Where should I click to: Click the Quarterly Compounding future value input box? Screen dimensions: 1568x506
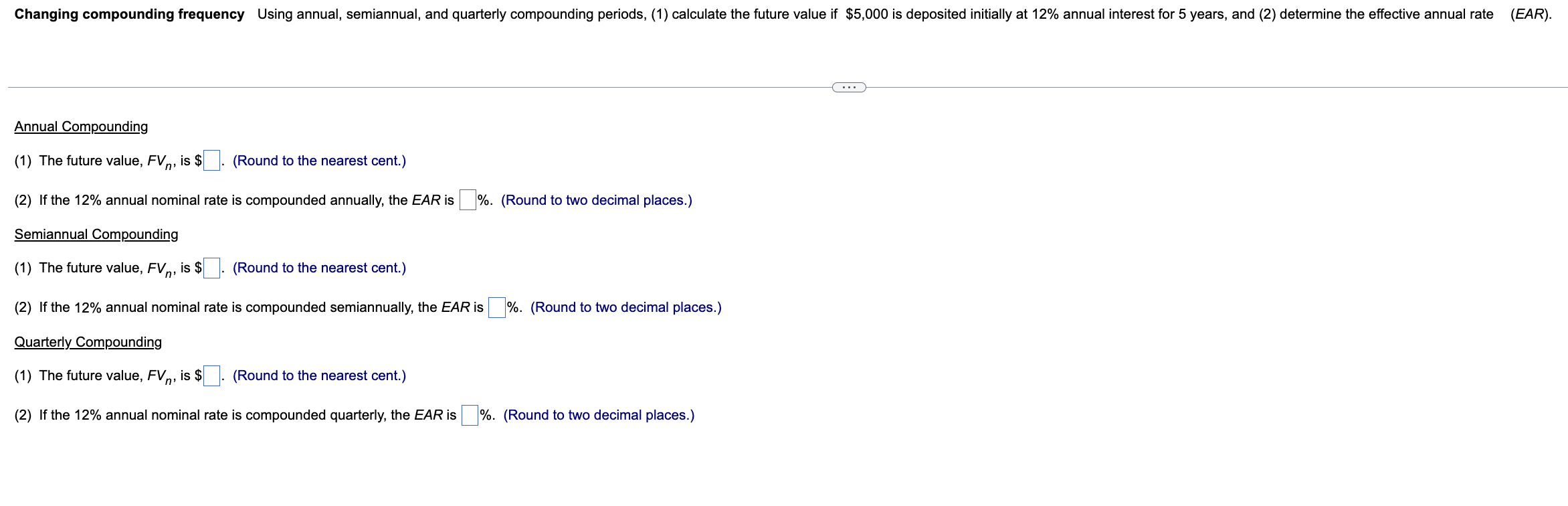(x=211, y=374)
